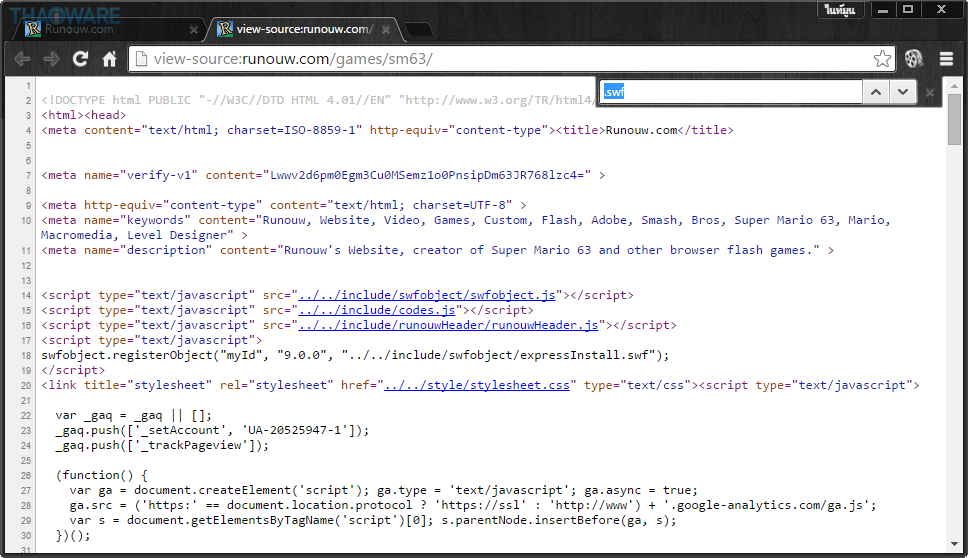Open the Chrome hamburger menu

tap(946, 59)
